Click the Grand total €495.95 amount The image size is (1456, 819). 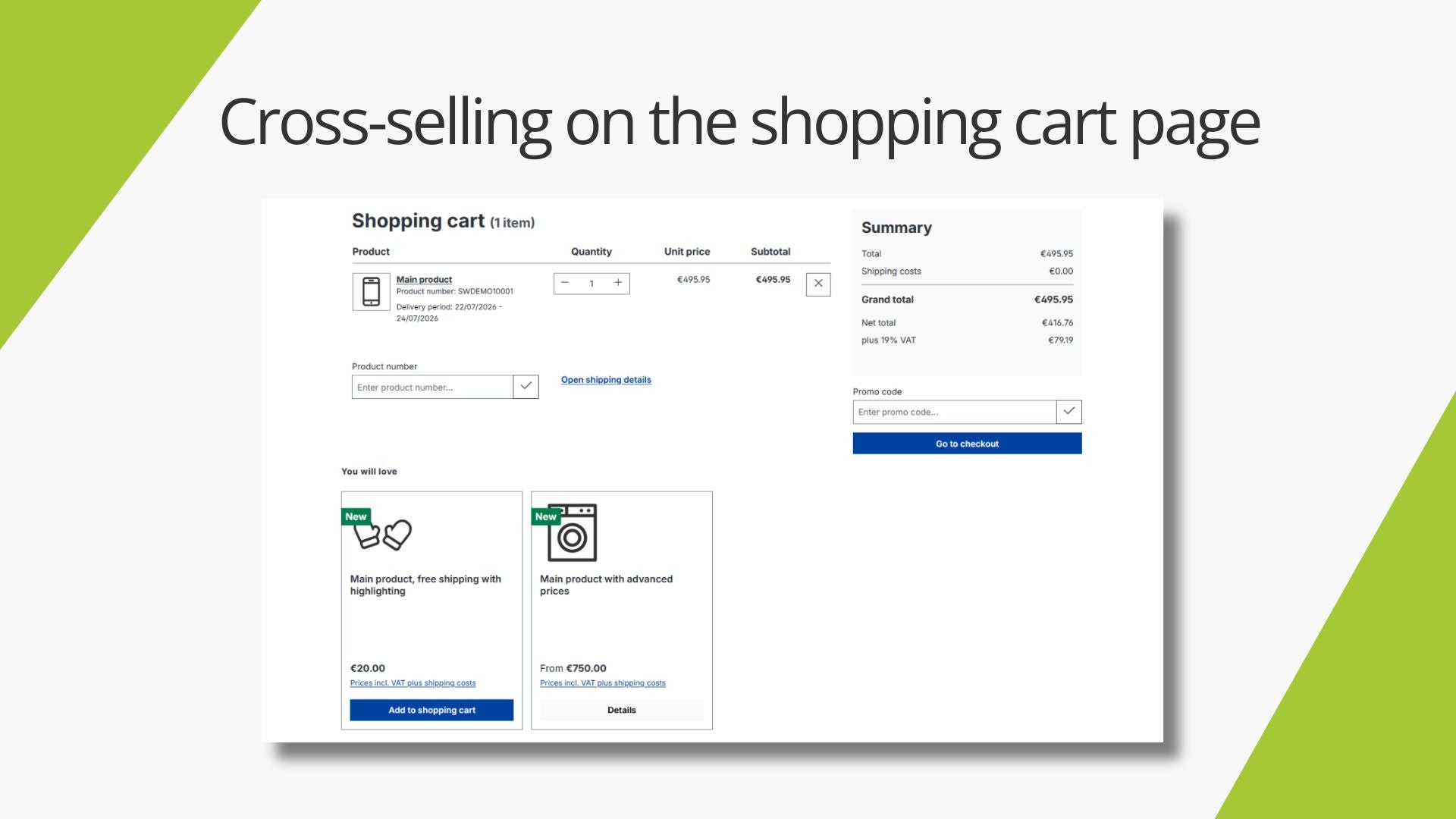coord(1053,300)
